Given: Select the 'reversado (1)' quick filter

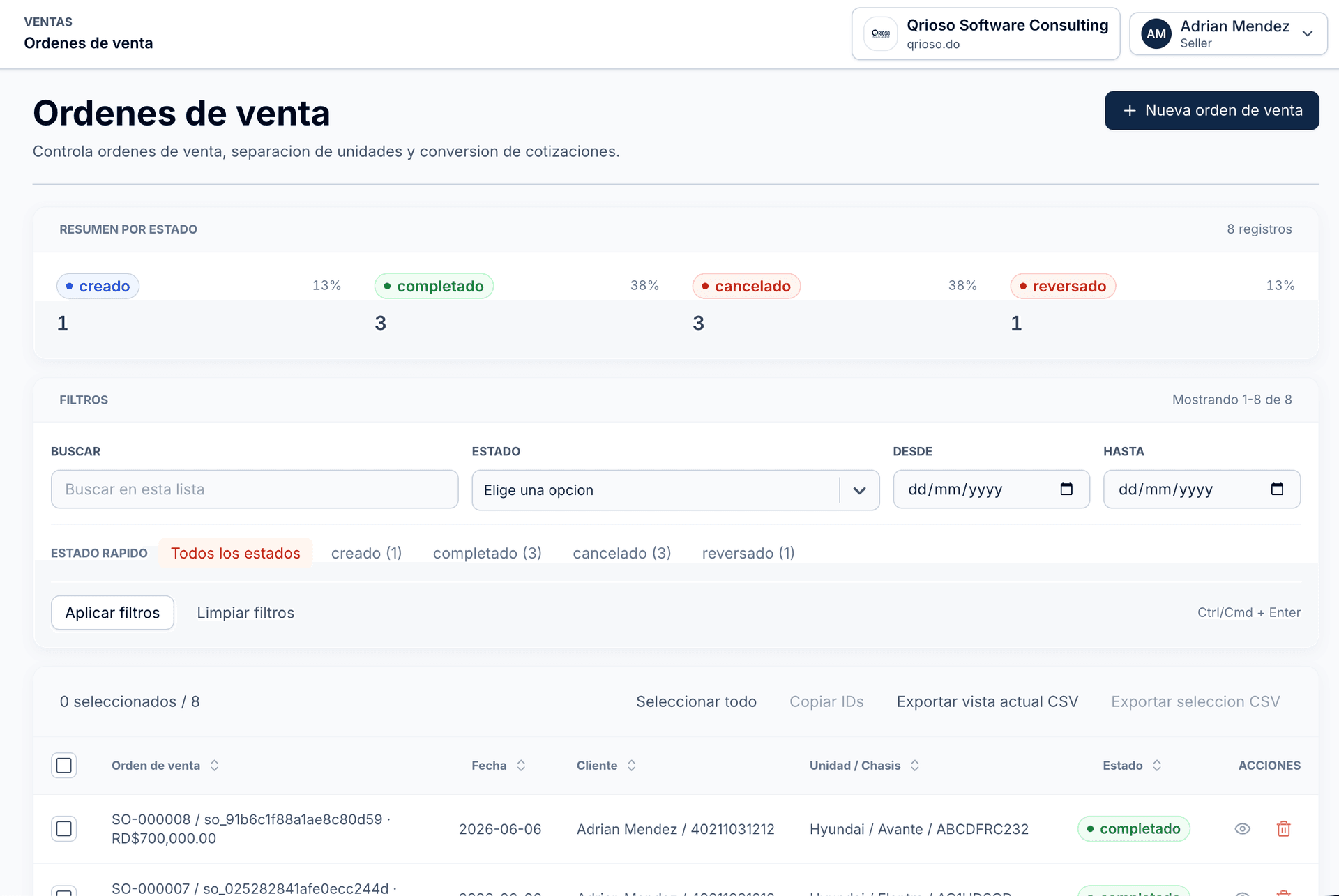Looking at the screenshot, I should [748, 553].
